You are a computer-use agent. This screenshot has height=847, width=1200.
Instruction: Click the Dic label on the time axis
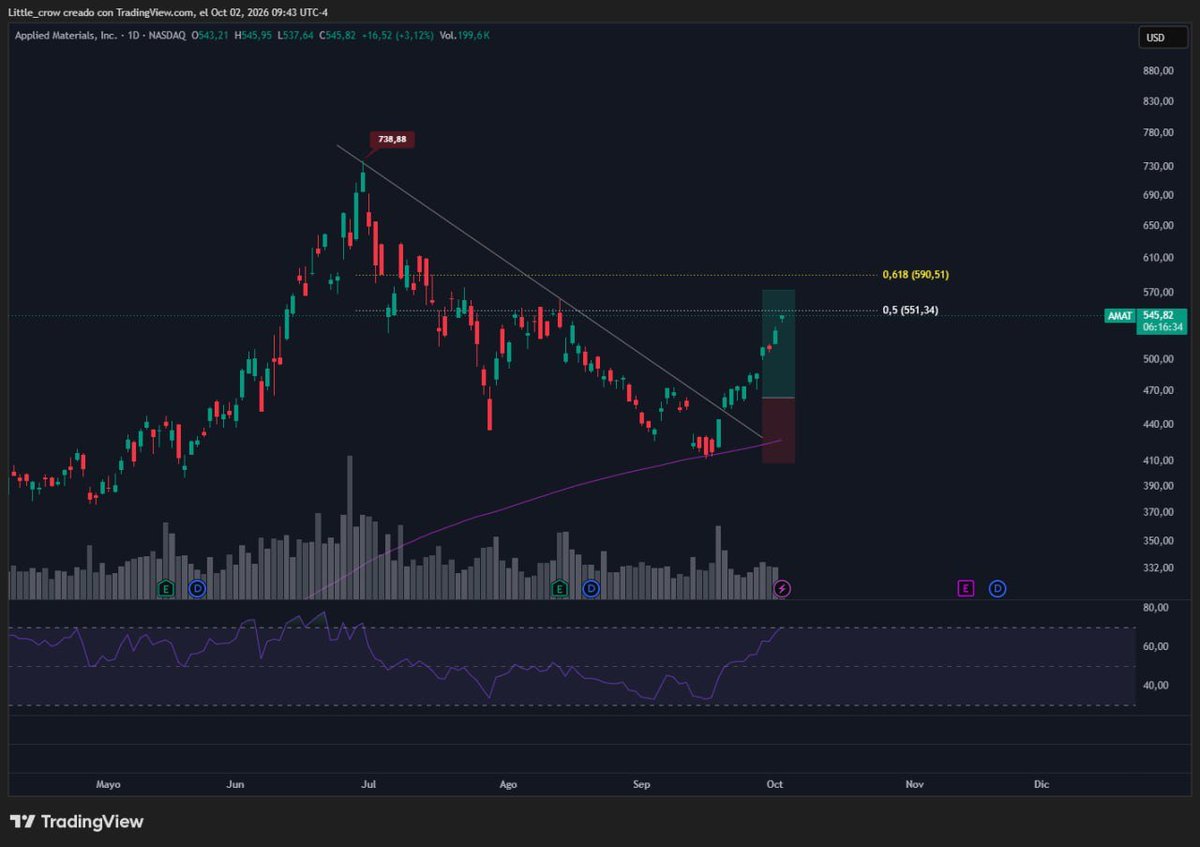click(1041, 785)
